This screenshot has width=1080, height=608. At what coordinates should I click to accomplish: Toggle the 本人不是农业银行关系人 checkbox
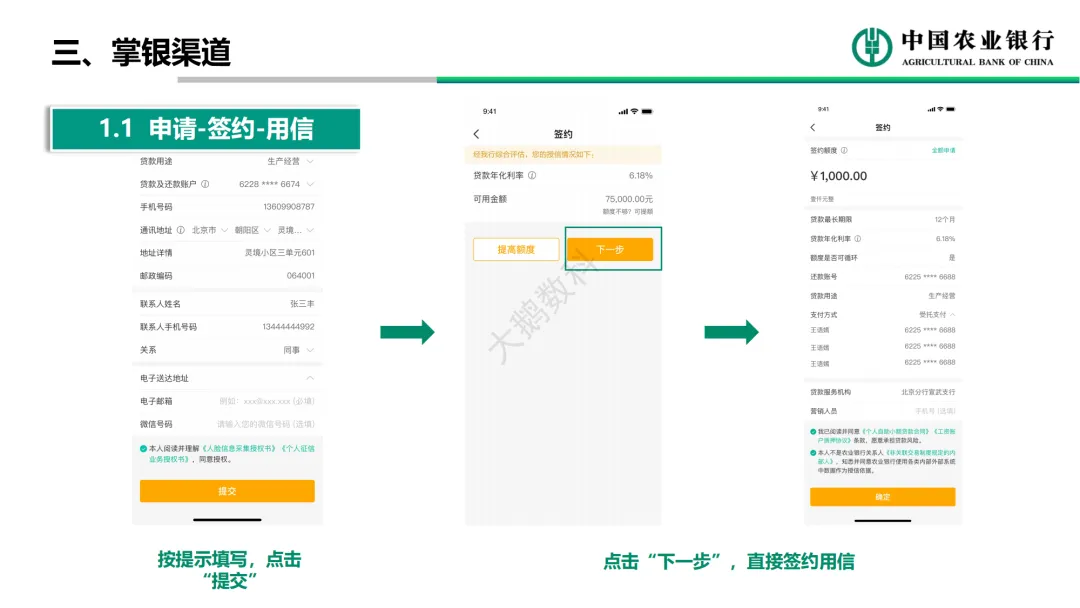[x=813, y=453]
